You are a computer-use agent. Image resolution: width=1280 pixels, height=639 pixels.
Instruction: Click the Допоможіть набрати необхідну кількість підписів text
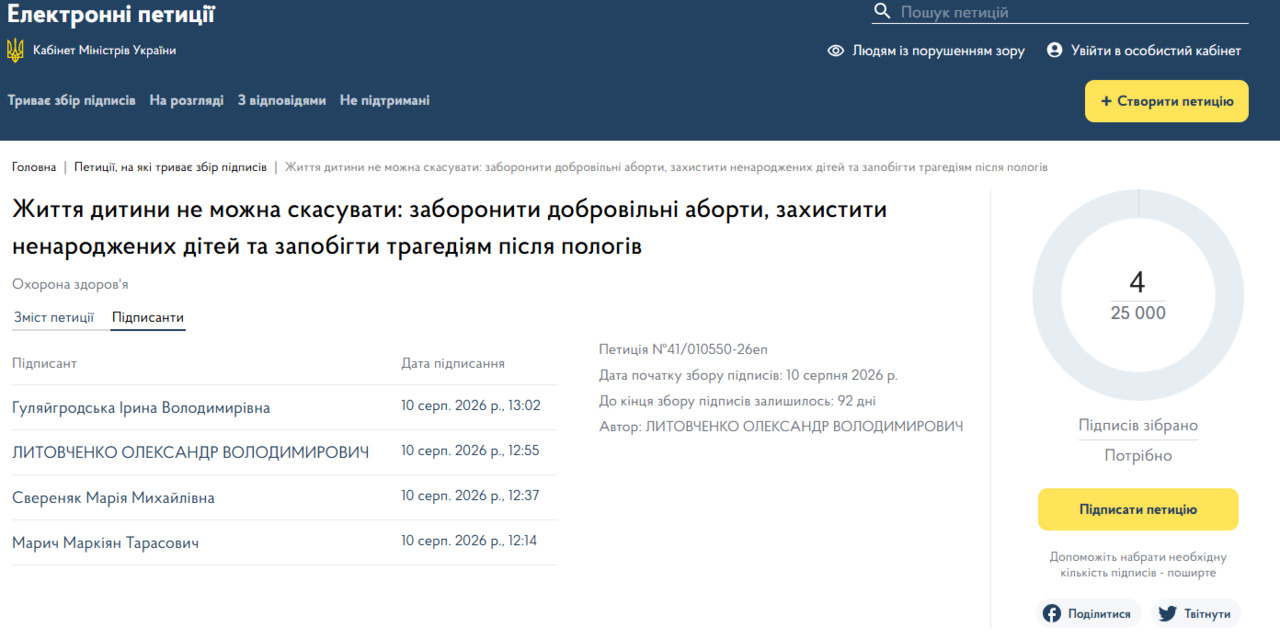[1138, 565]
